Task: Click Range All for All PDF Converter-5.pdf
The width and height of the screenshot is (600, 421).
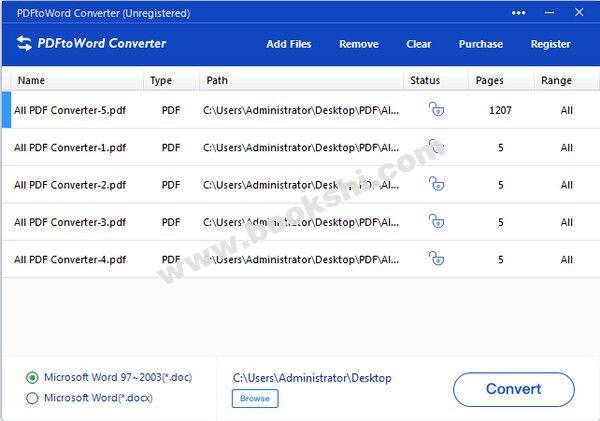Action: pos(567,110)
